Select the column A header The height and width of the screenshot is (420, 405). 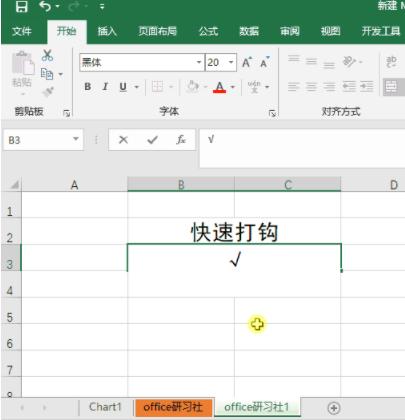point(74,184)
